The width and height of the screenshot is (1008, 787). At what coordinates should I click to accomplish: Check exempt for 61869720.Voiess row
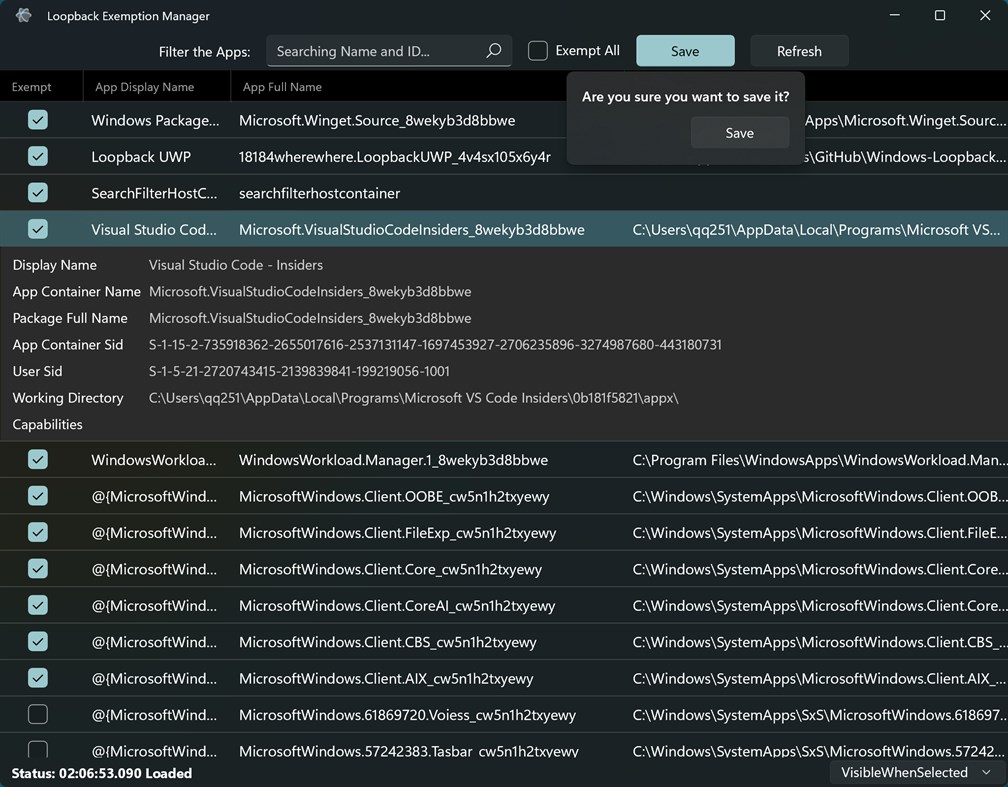38,714
